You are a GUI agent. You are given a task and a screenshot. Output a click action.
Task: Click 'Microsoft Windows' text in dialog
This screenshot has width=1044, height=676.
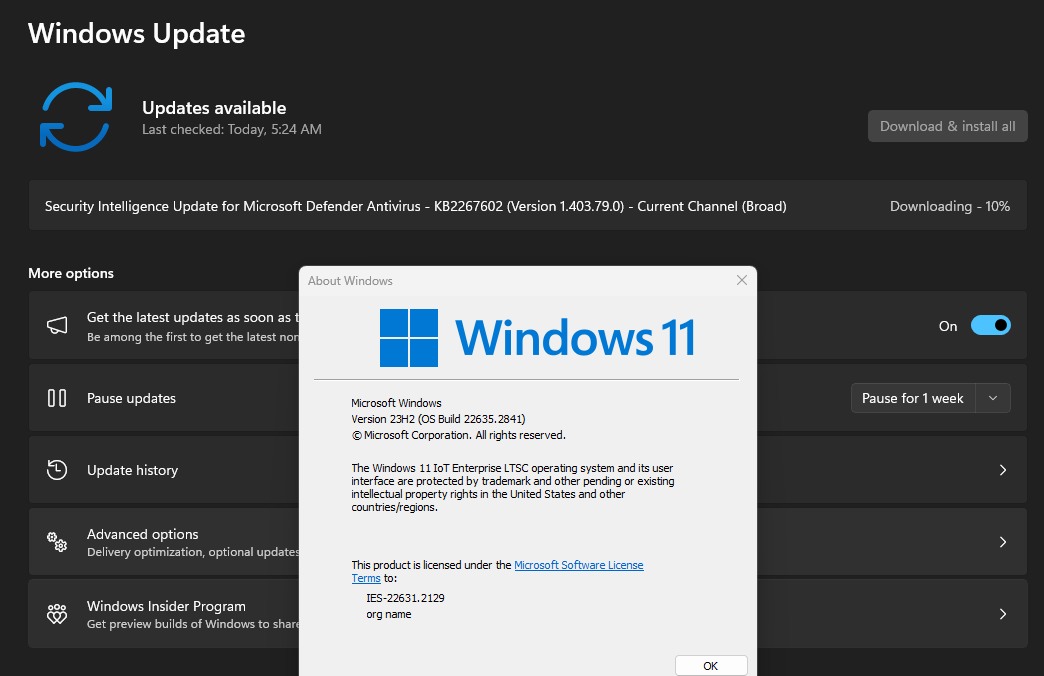[396, 403]
